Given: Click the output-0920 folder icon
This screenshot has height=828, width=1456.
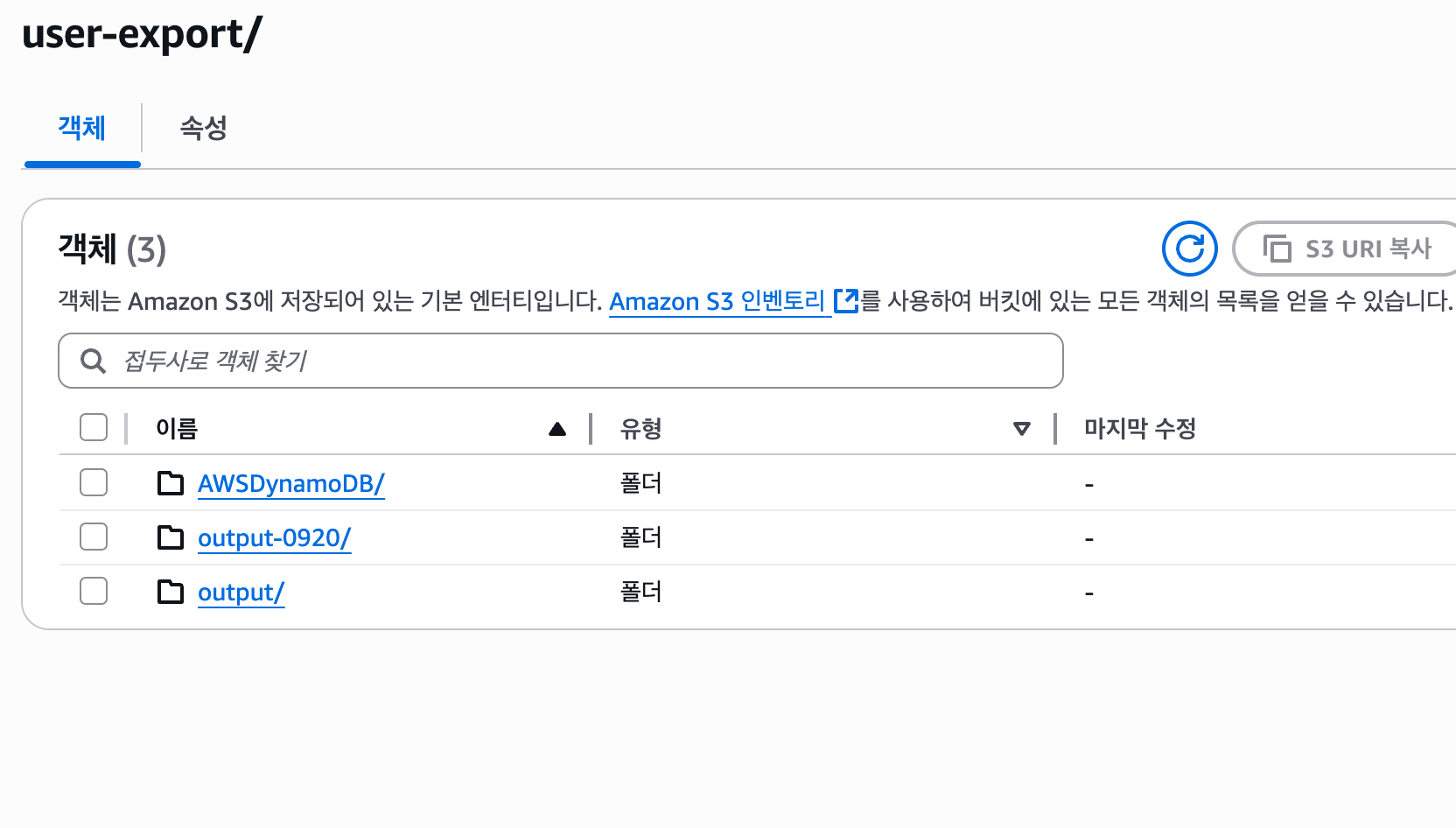Looking at the screenshot, I should tap(171, 537).
